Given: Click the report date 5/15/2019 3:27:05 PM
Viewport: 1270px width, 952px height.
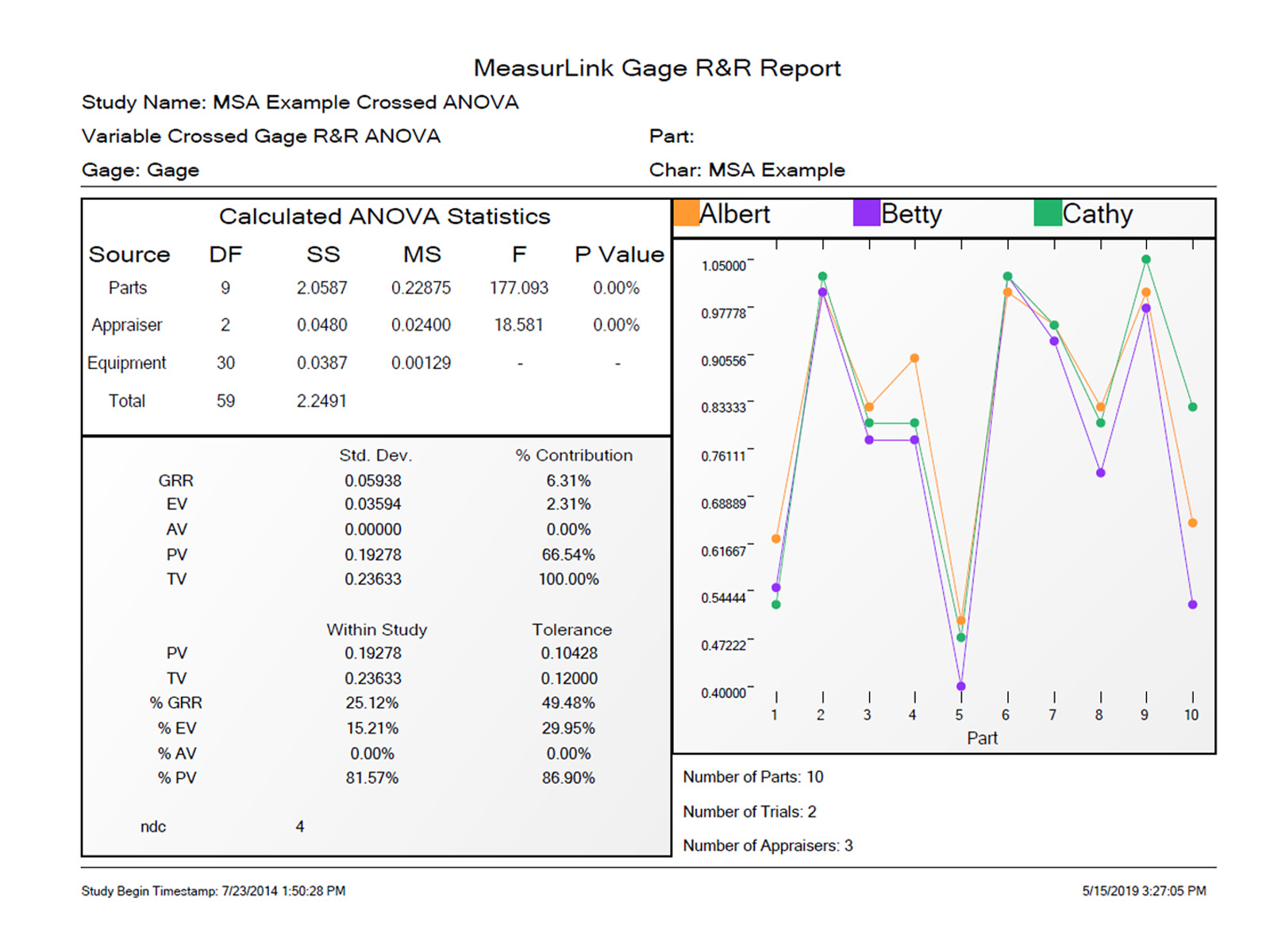Looking at the screenshot, I should coord(1145,891).
